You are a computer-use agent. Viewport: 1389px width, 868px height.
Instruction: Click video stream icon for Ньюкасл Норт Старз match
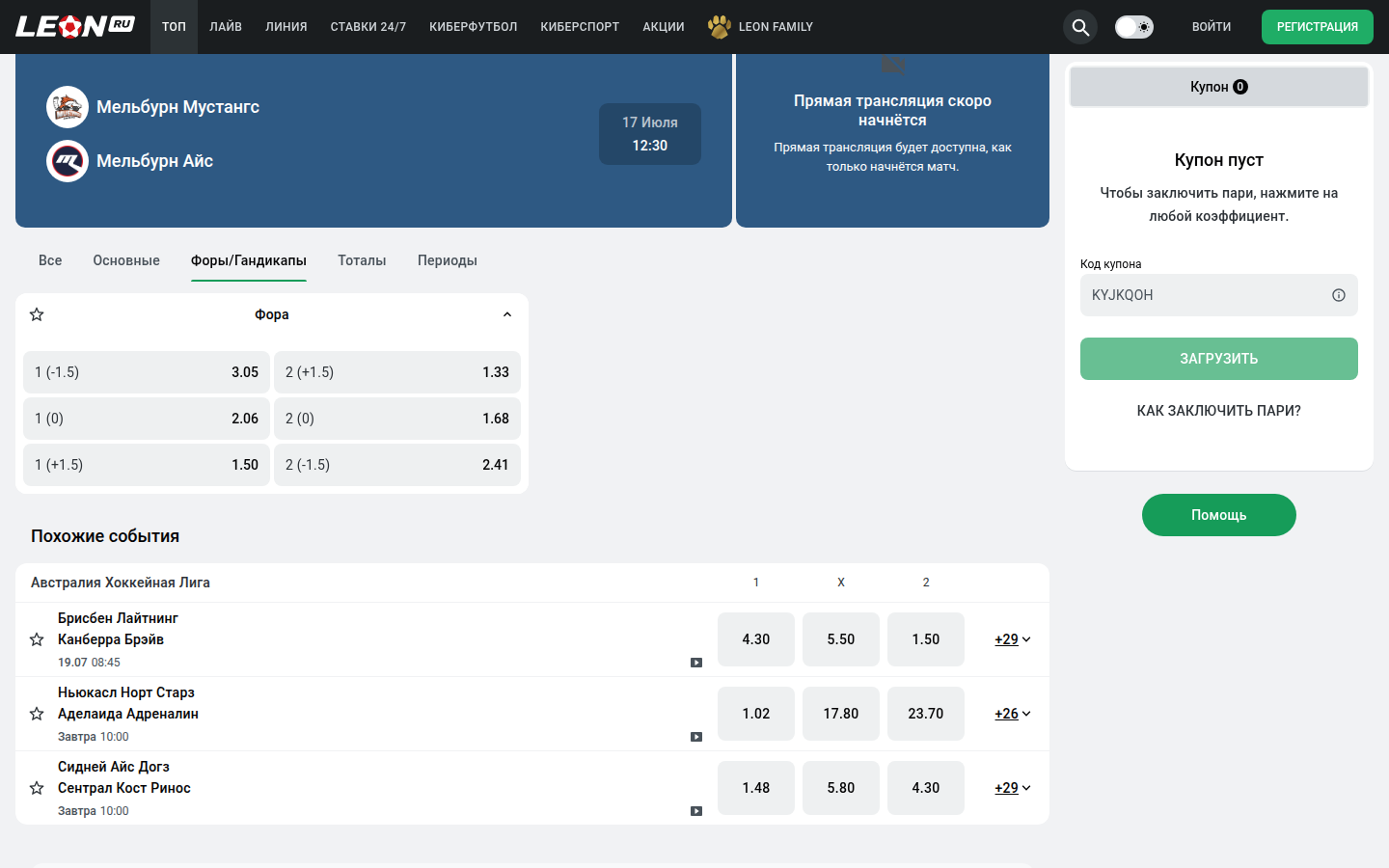click(x=696, y=737)
